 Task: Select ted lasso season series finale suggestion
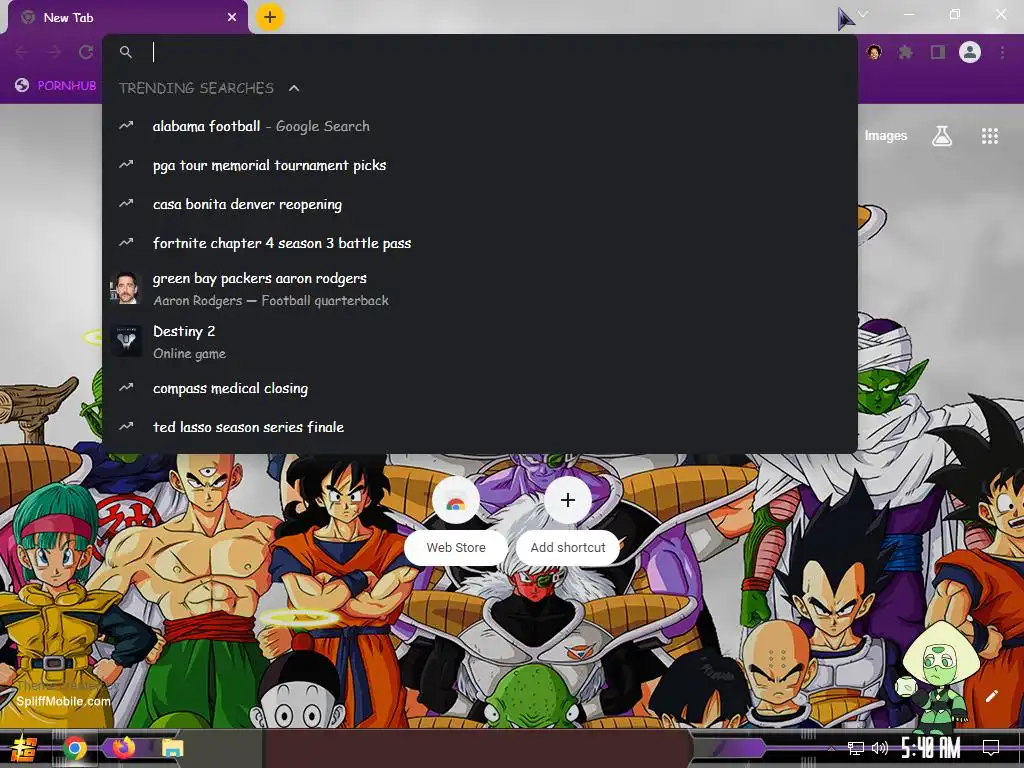click(x=480, y=427)
